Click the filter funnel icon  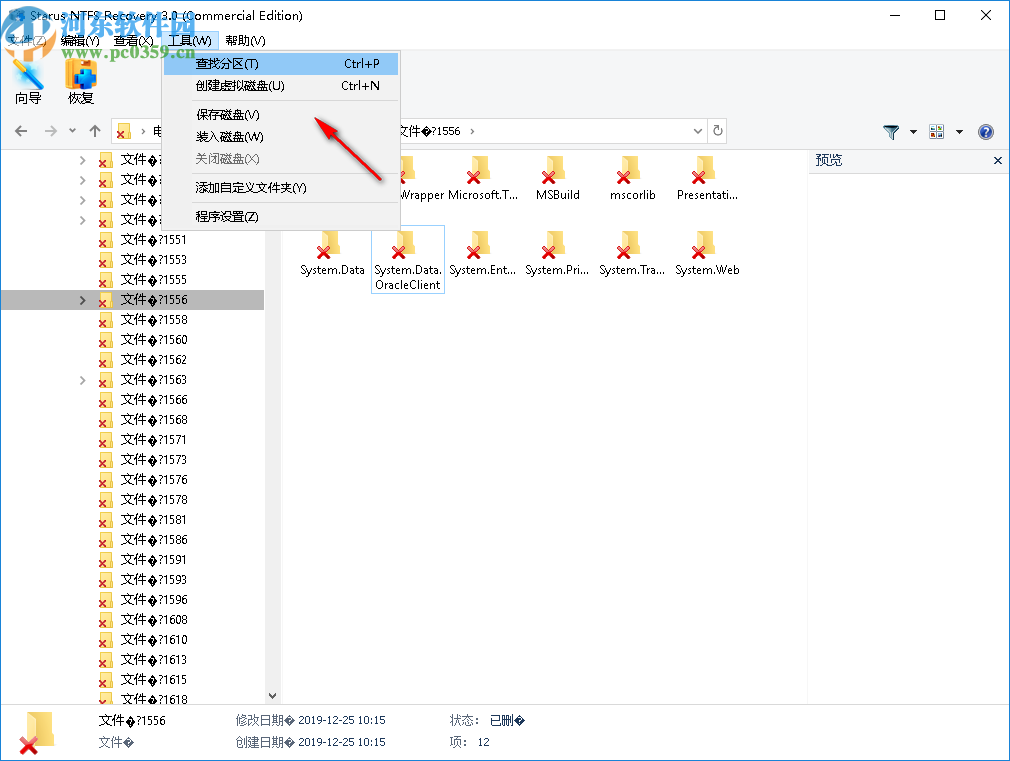pos(890,131)
